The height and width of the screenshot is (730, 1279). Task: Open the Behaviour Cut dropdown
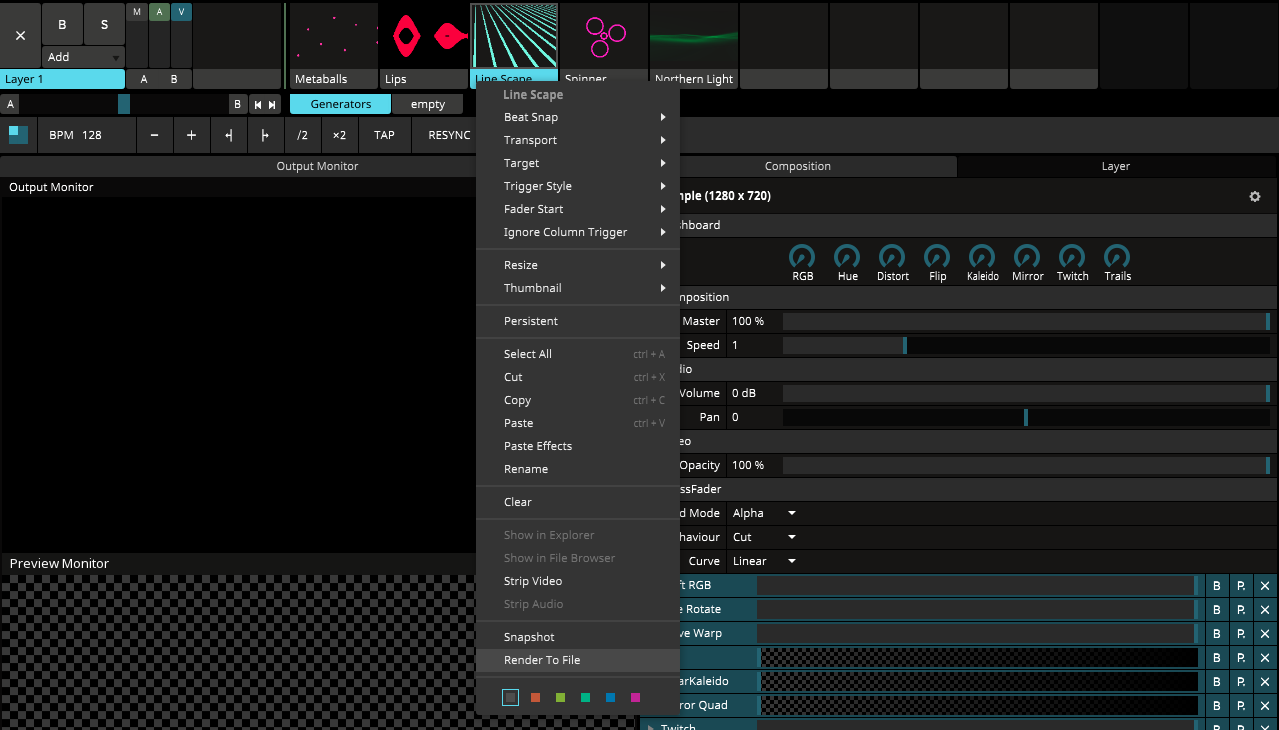pos(764,537)
